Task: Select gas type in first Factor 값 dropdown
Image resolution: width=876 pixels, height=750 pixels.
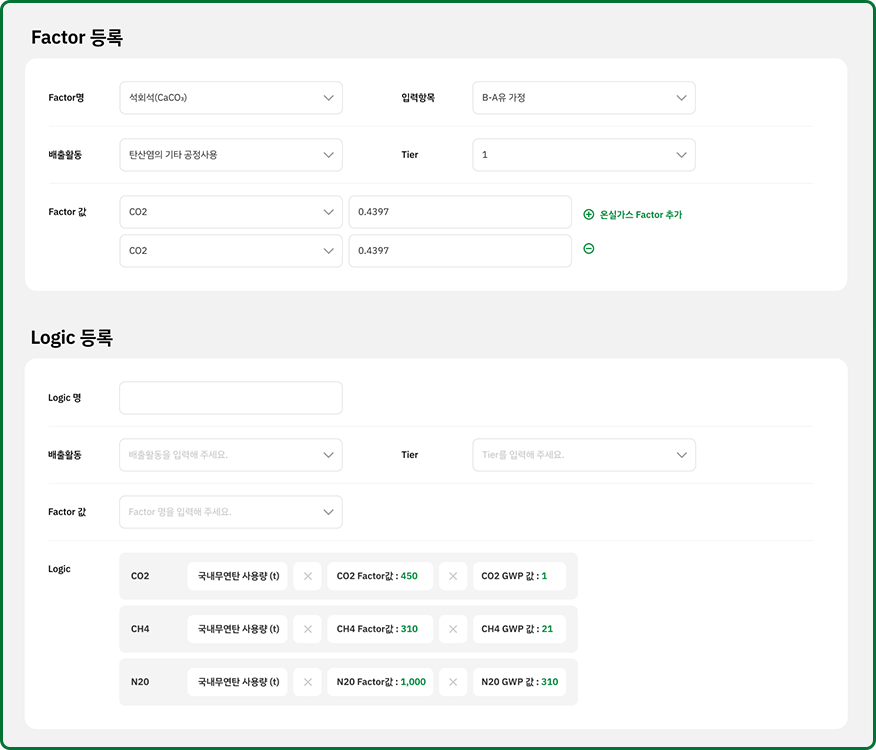Action: (230, 212)
